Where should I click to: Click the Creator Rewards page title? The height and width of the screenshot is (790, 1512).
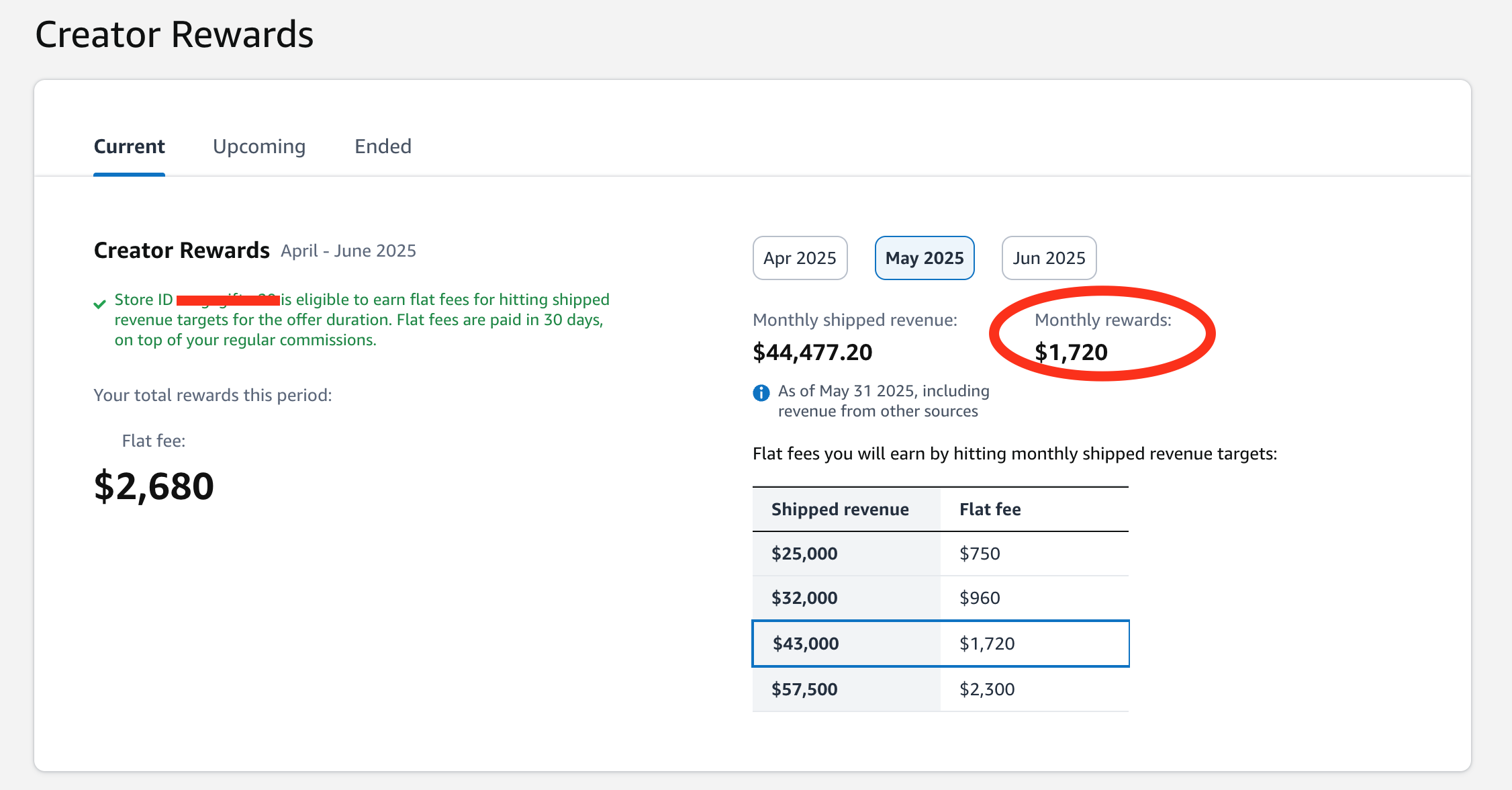coord(174,34)
